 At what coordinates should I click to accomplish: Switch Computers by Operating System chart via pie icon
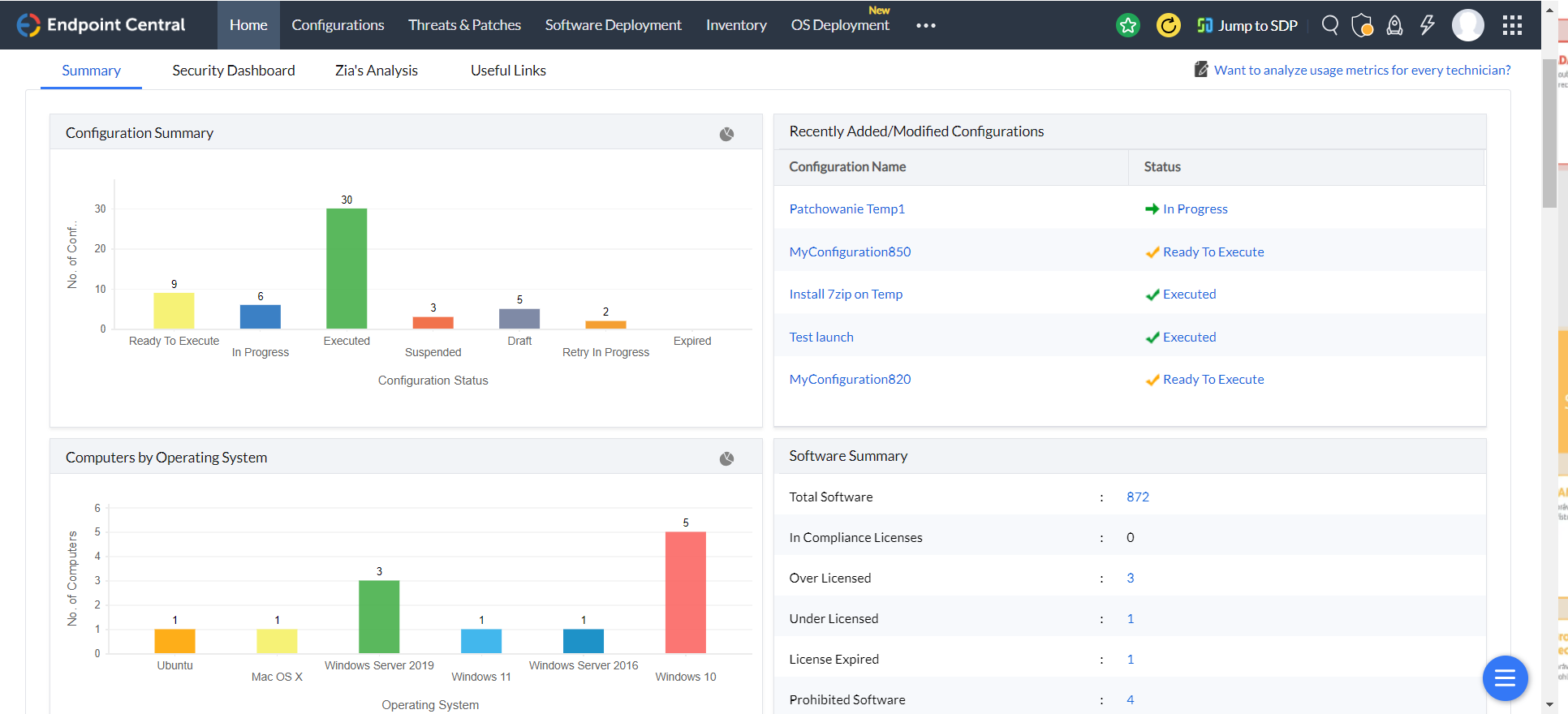(x=726, y=458)
